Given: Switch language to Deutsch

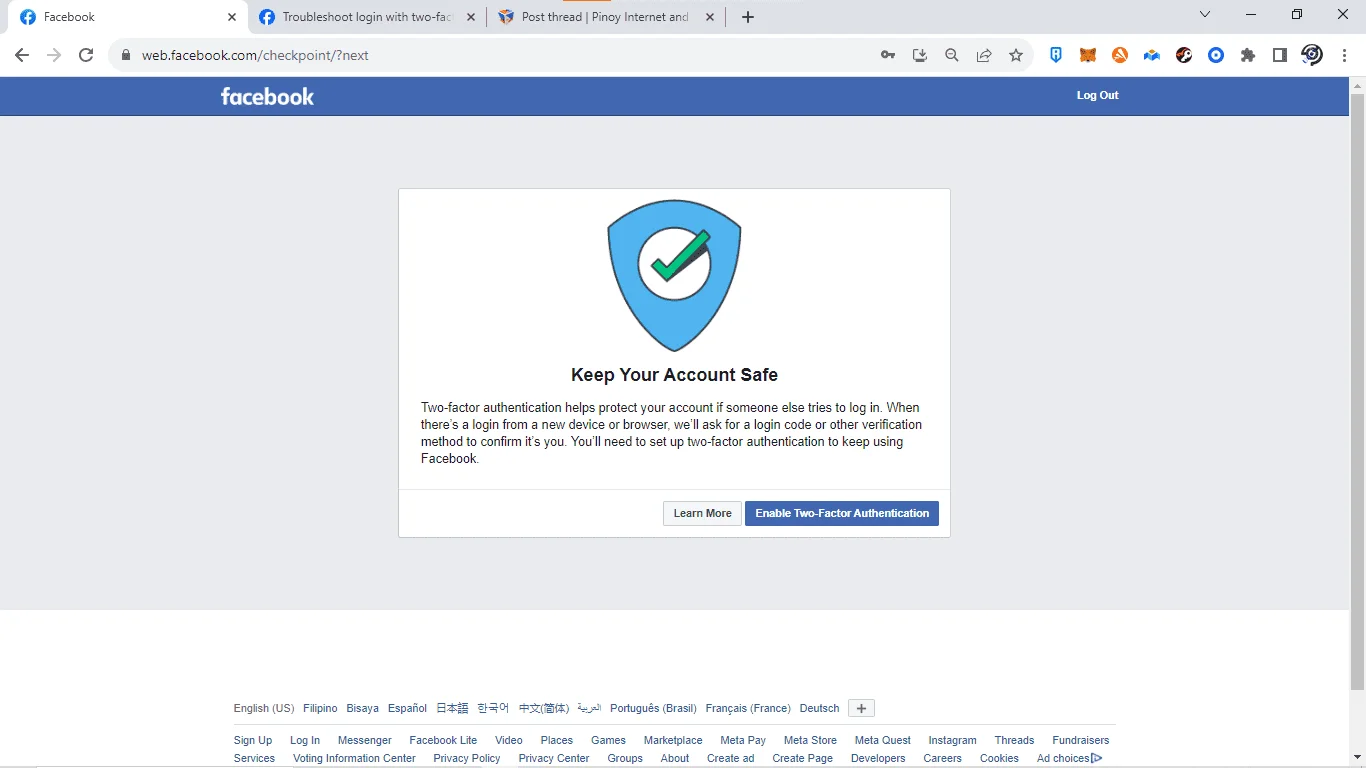Looking at the screenshot, I should click(x=820, y=708).
